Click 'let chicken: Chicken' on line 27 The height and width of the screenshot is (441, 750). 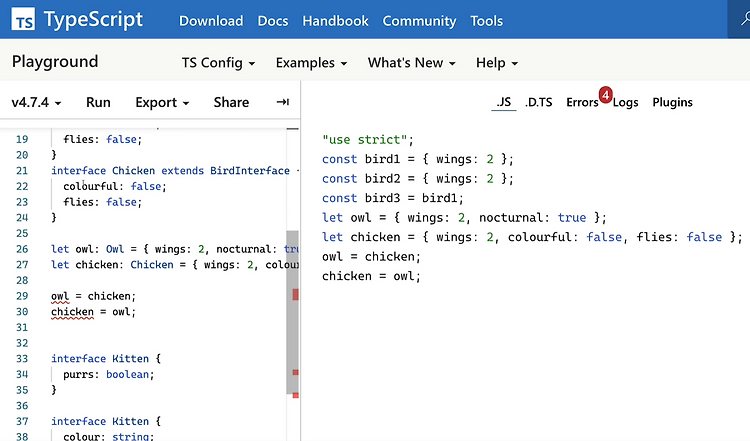coord(112,265)
